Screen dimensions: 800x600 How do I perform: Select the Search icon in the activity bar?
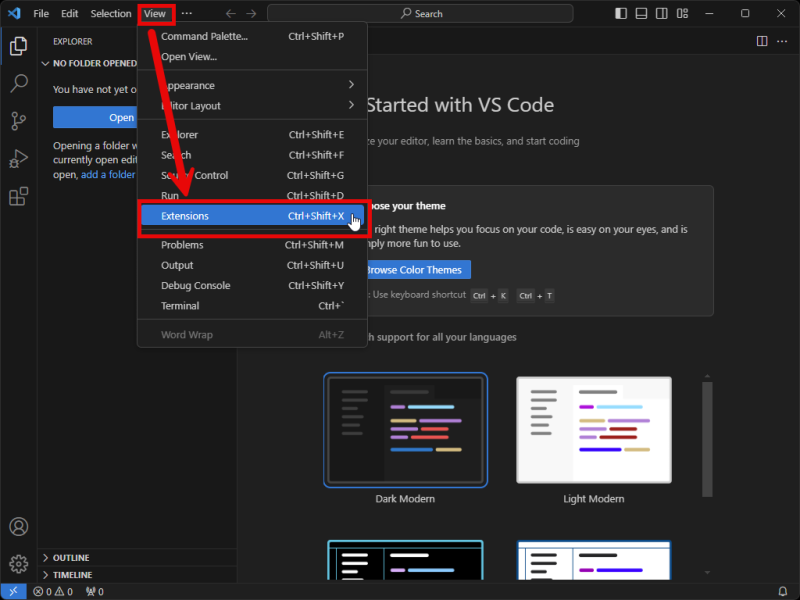pos(18,83)
